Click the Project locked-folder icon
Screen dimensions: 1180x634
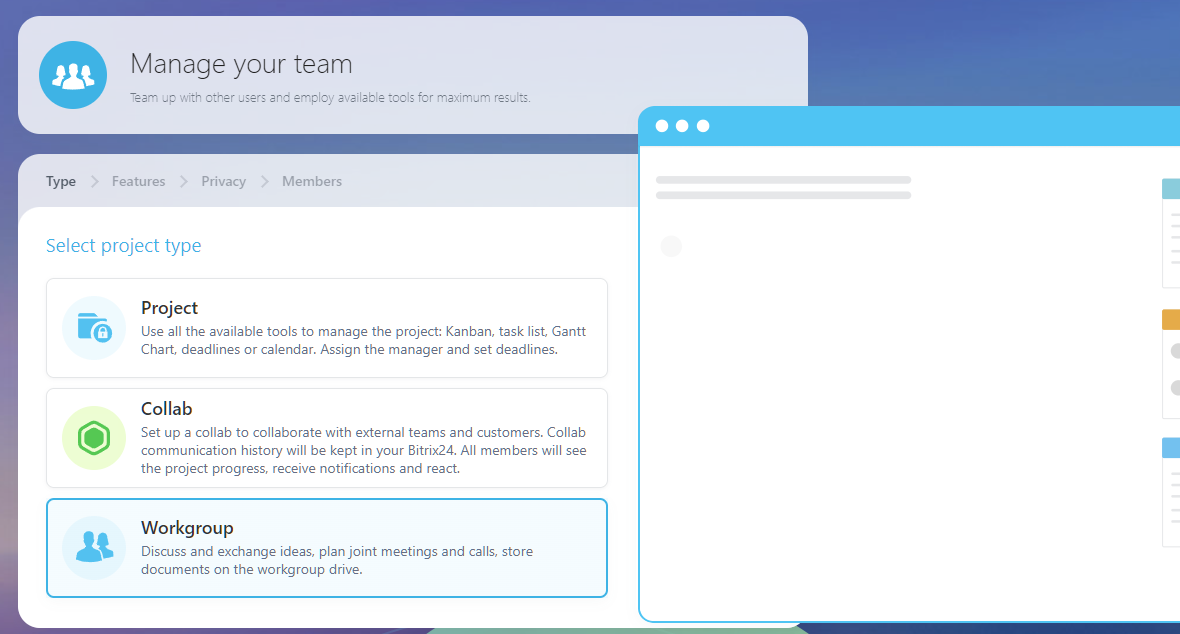[x=93, y=327]
